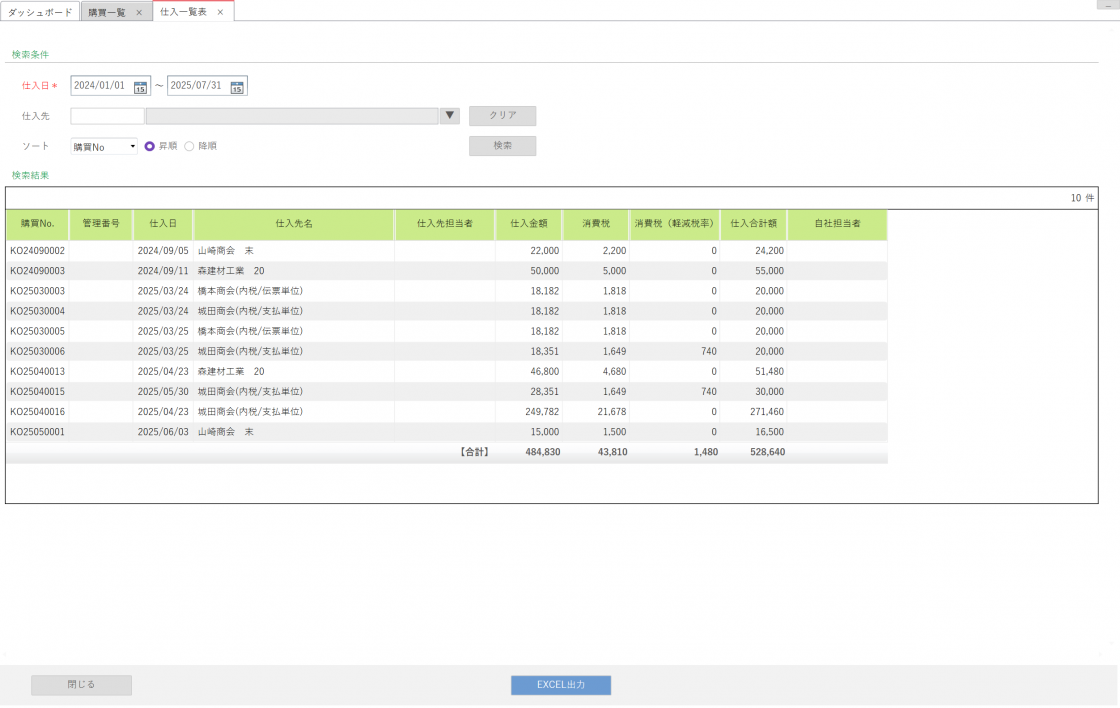The image size is (1120, 708).
Task: Click the 仕入金額 column header
Action: coord(528,224)
